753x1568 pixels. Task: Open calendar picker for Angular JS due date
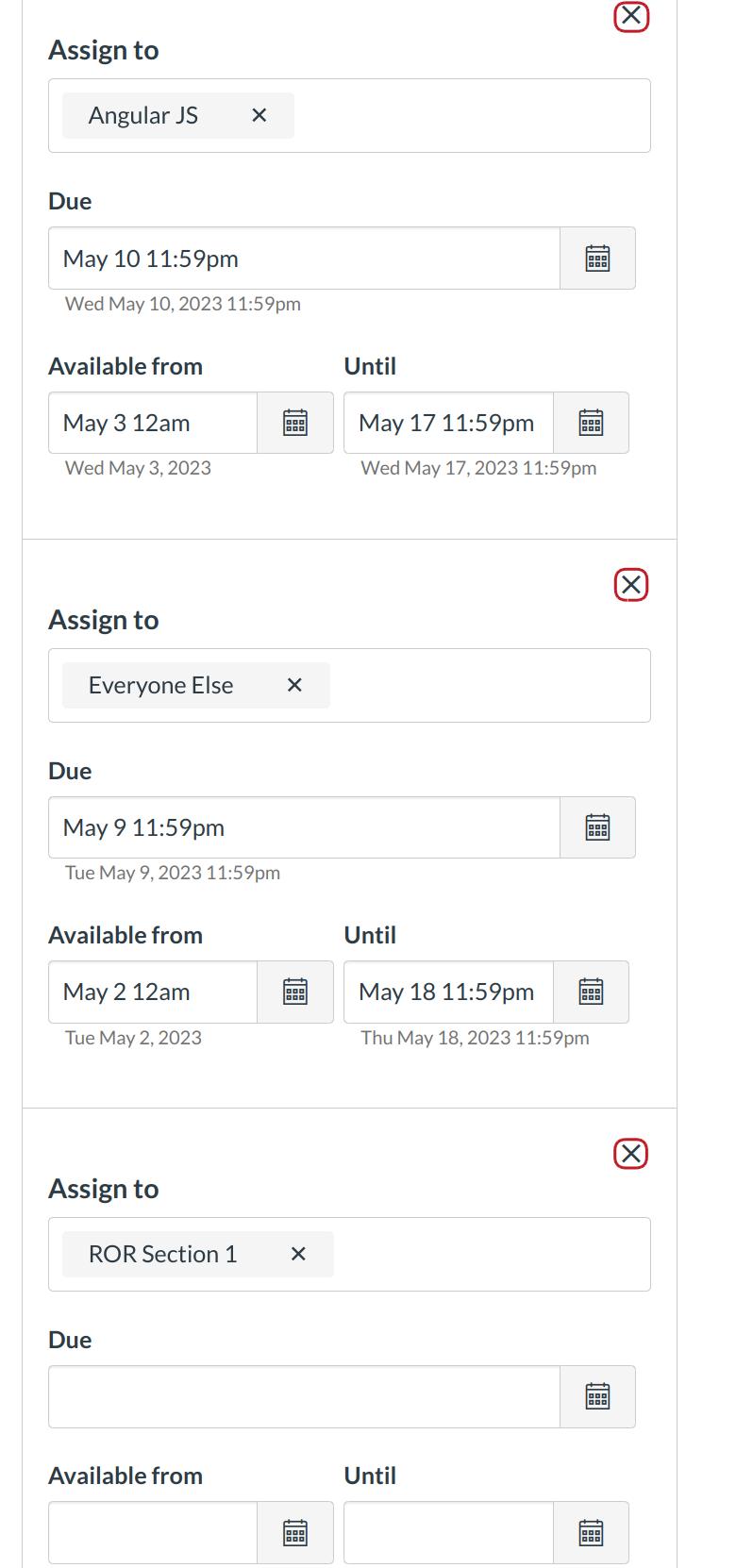coord(597,259)
